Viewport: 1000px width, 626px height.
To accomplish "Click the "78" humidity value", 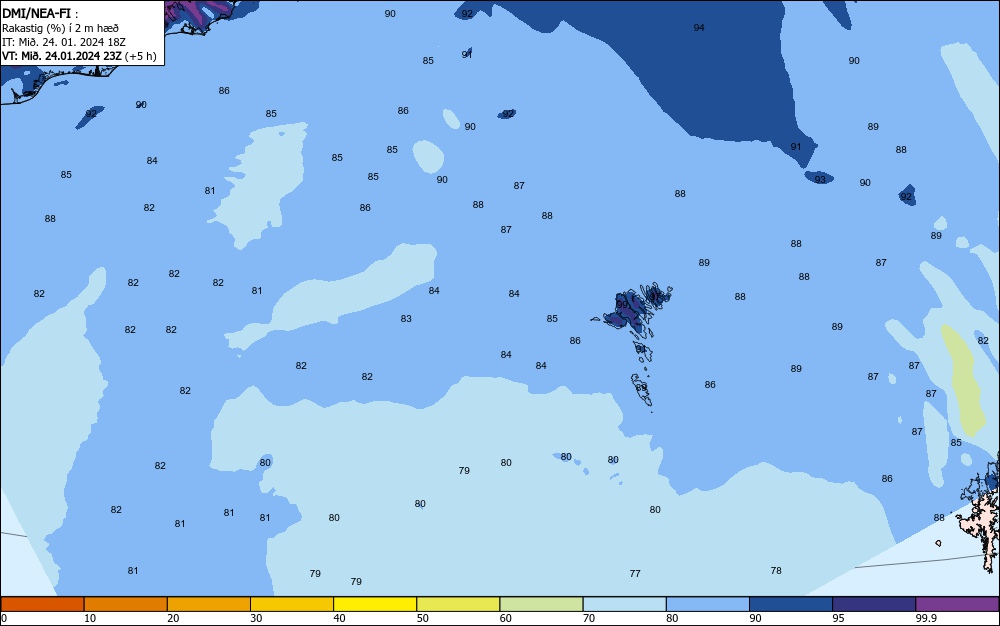I will (x=776, y=571).
